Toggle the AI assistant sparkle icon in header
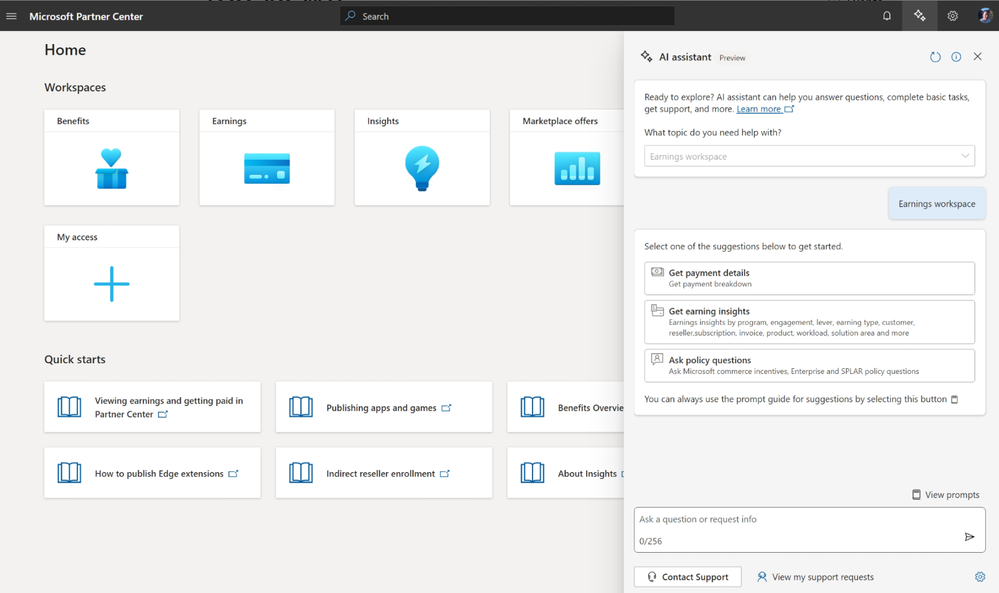Screen dimensions: 999x593 pyautogui.click(x=919, y=16)
